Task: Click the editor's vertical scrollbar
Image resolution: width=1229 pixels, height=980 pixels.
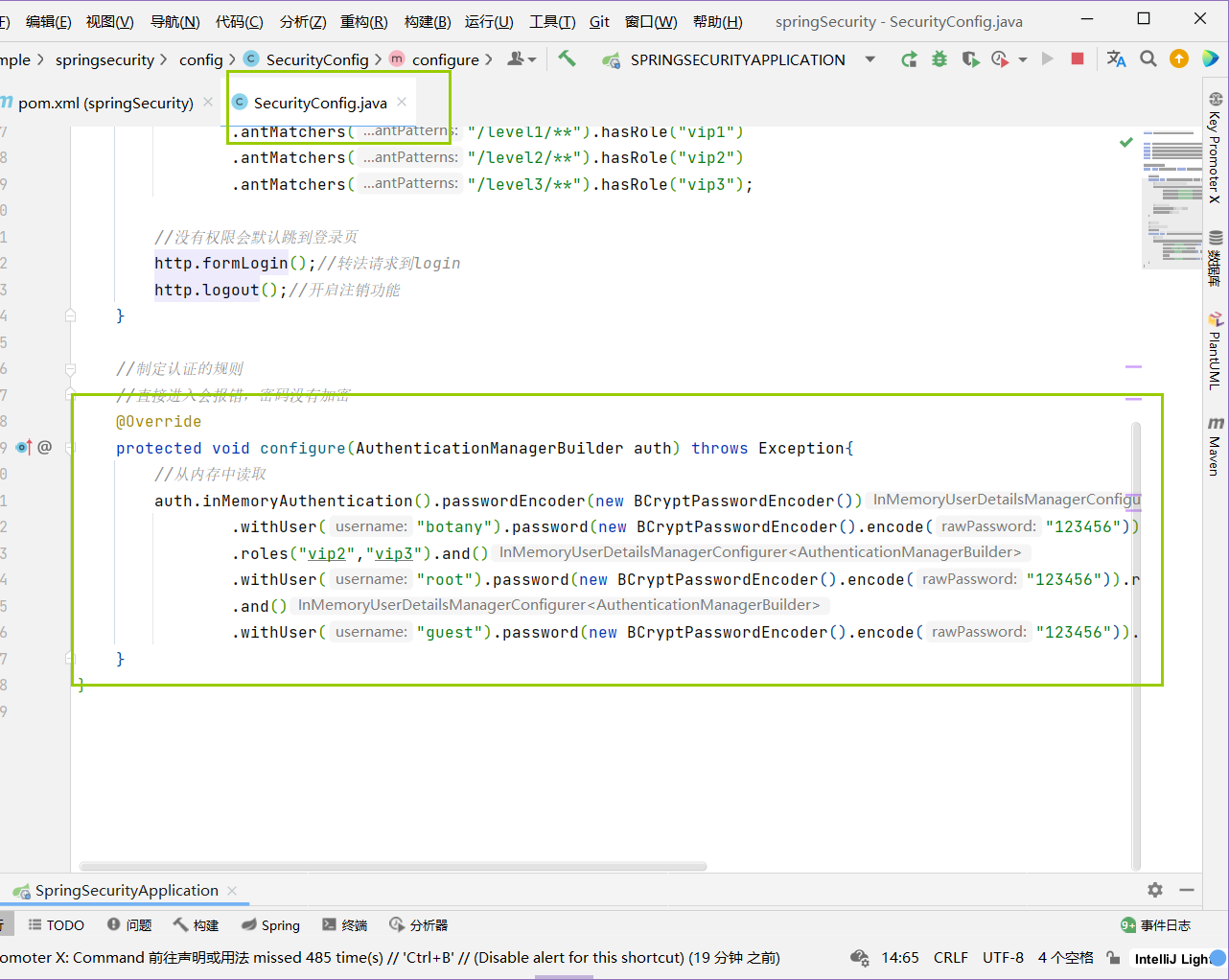Action: [1136, 644]
